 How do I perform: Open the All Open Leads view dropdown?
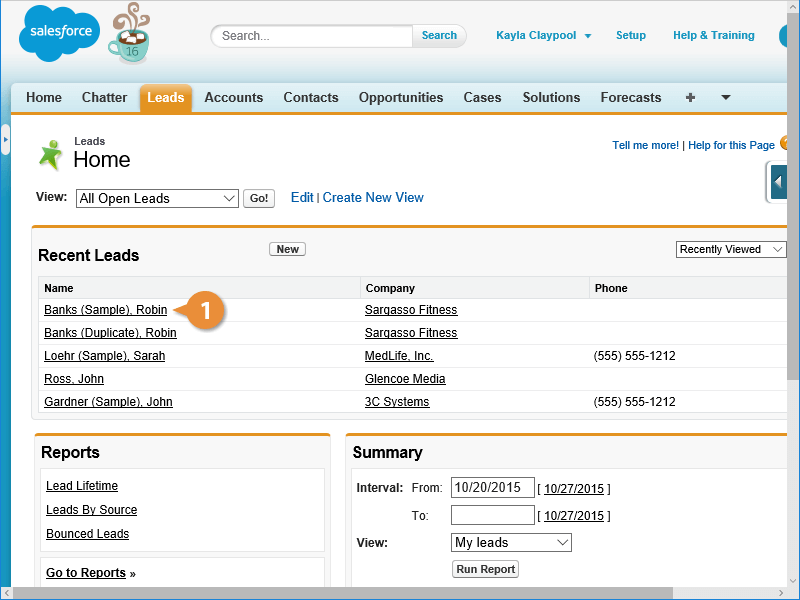157,198
